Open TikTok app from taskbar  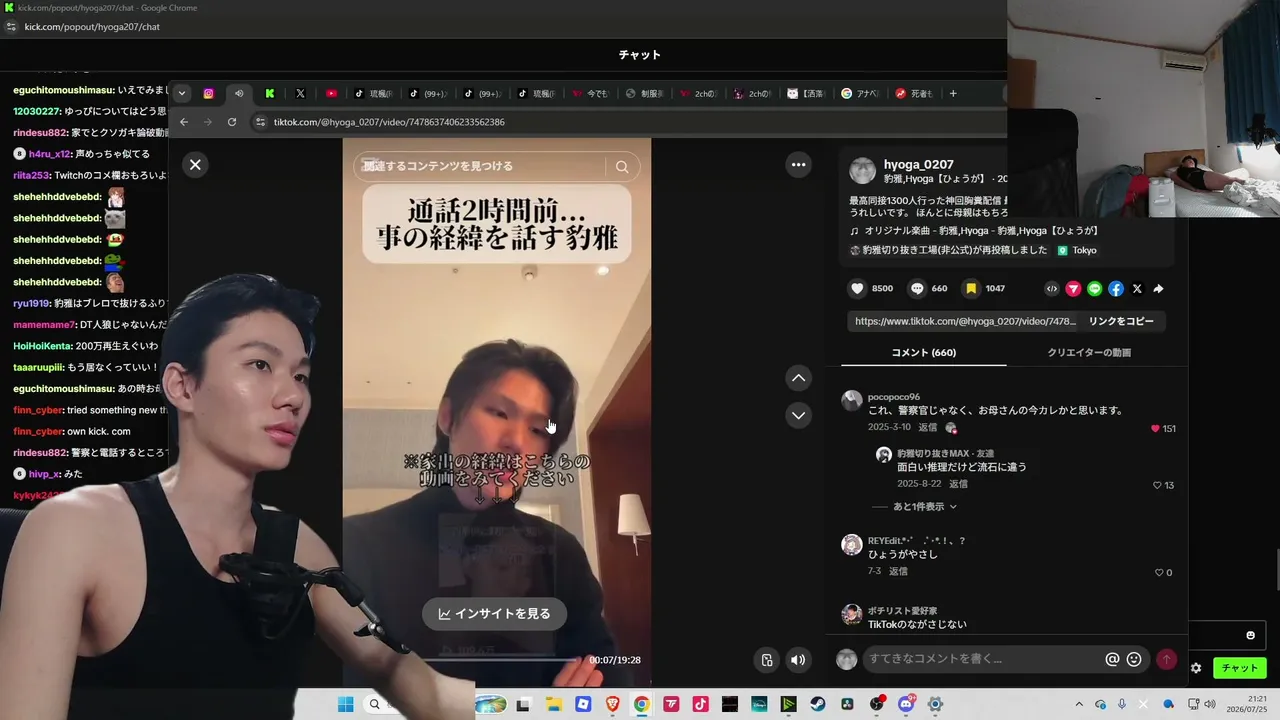[x=700, y=704]
